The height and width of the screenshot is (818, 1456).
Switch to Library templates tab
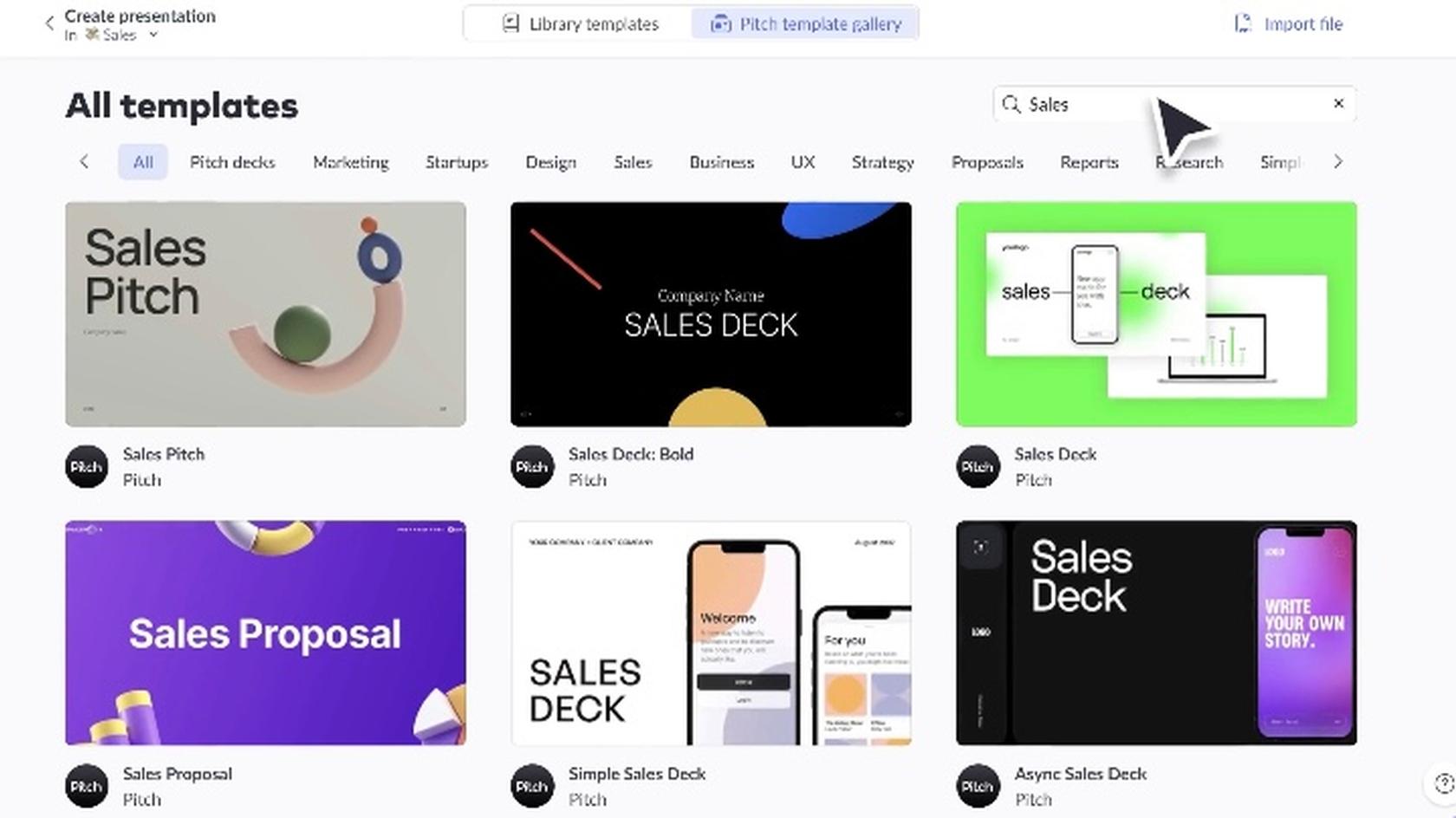click(x=580, y=24)
